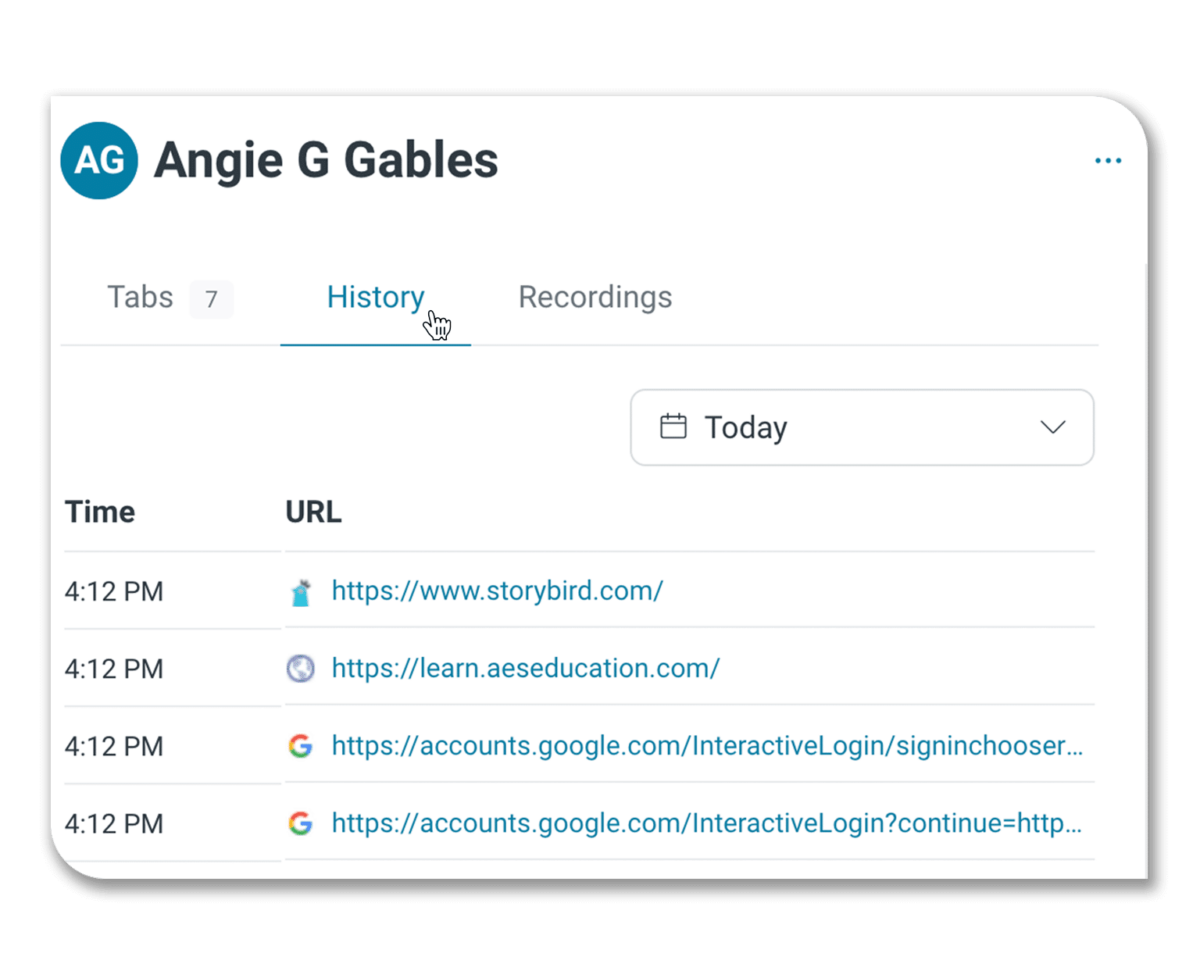This screenshot has height=978, width=1200.
Task: Click the Storybird favicon icon
Action: coord(300,592)
